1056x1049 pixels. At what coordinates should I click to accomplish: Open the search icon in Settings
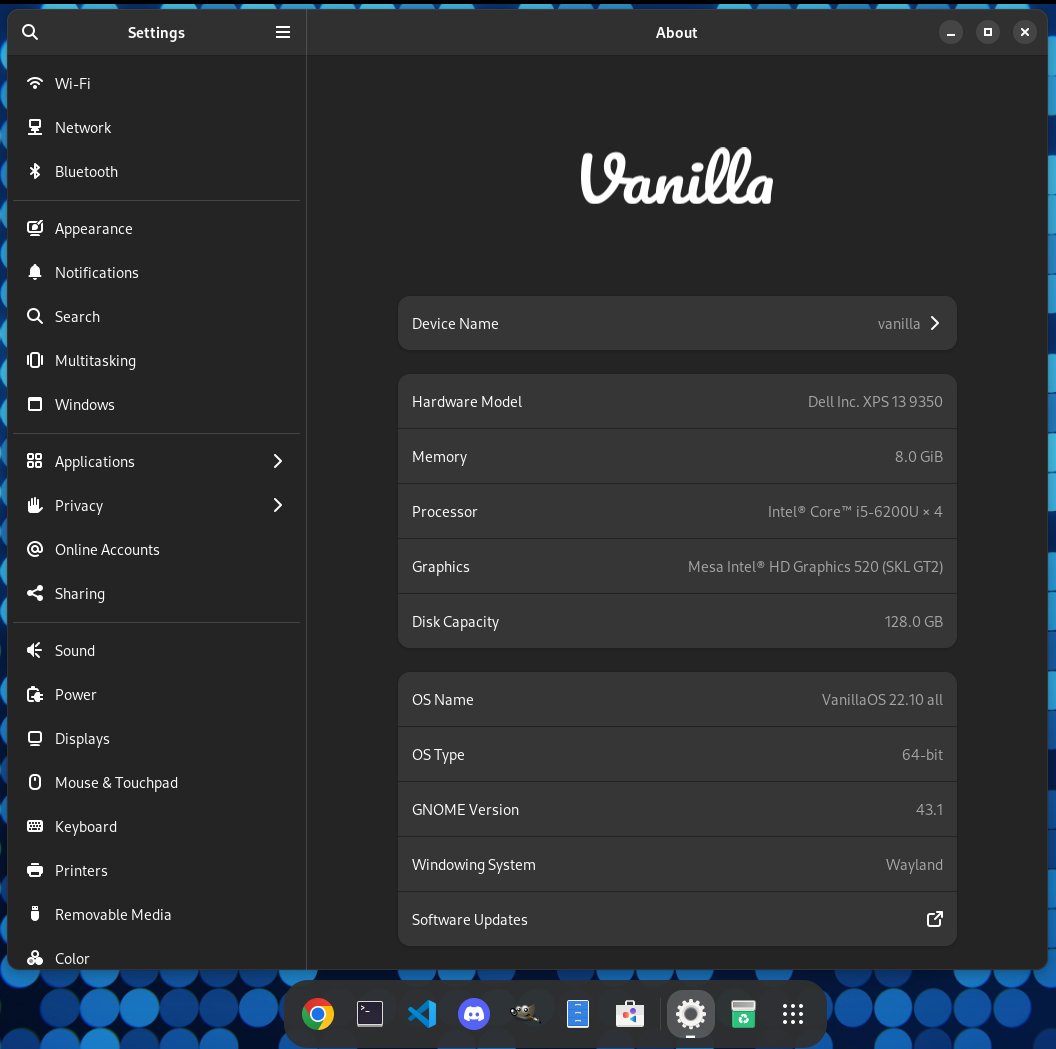[30, 32]
